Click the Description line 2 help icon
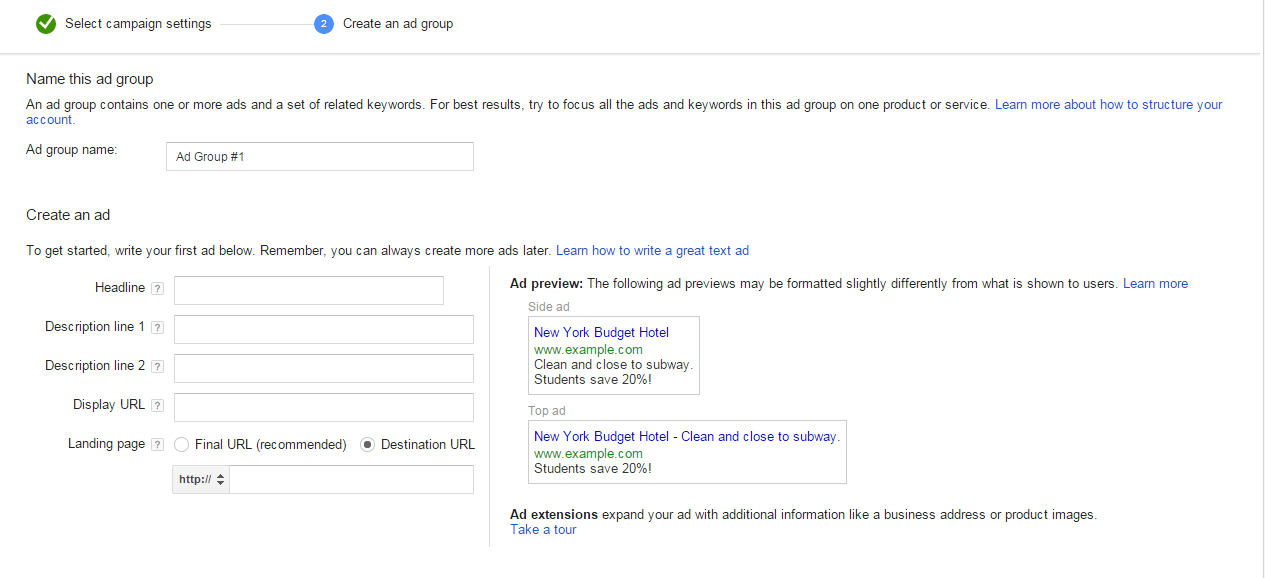Screen dimensions: 1265x578 click(x=158, y=365)
